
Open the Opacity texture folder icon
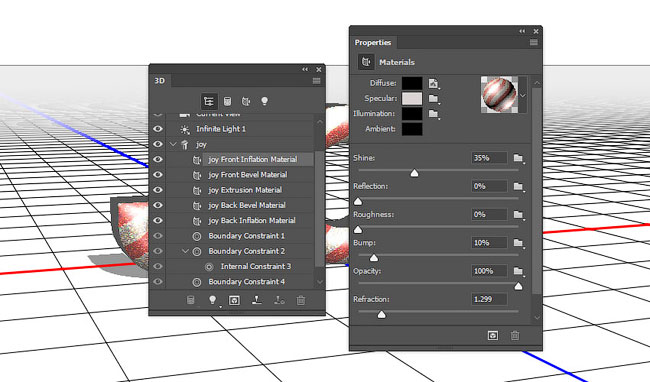pyautogui.click(x=519, y=271)
